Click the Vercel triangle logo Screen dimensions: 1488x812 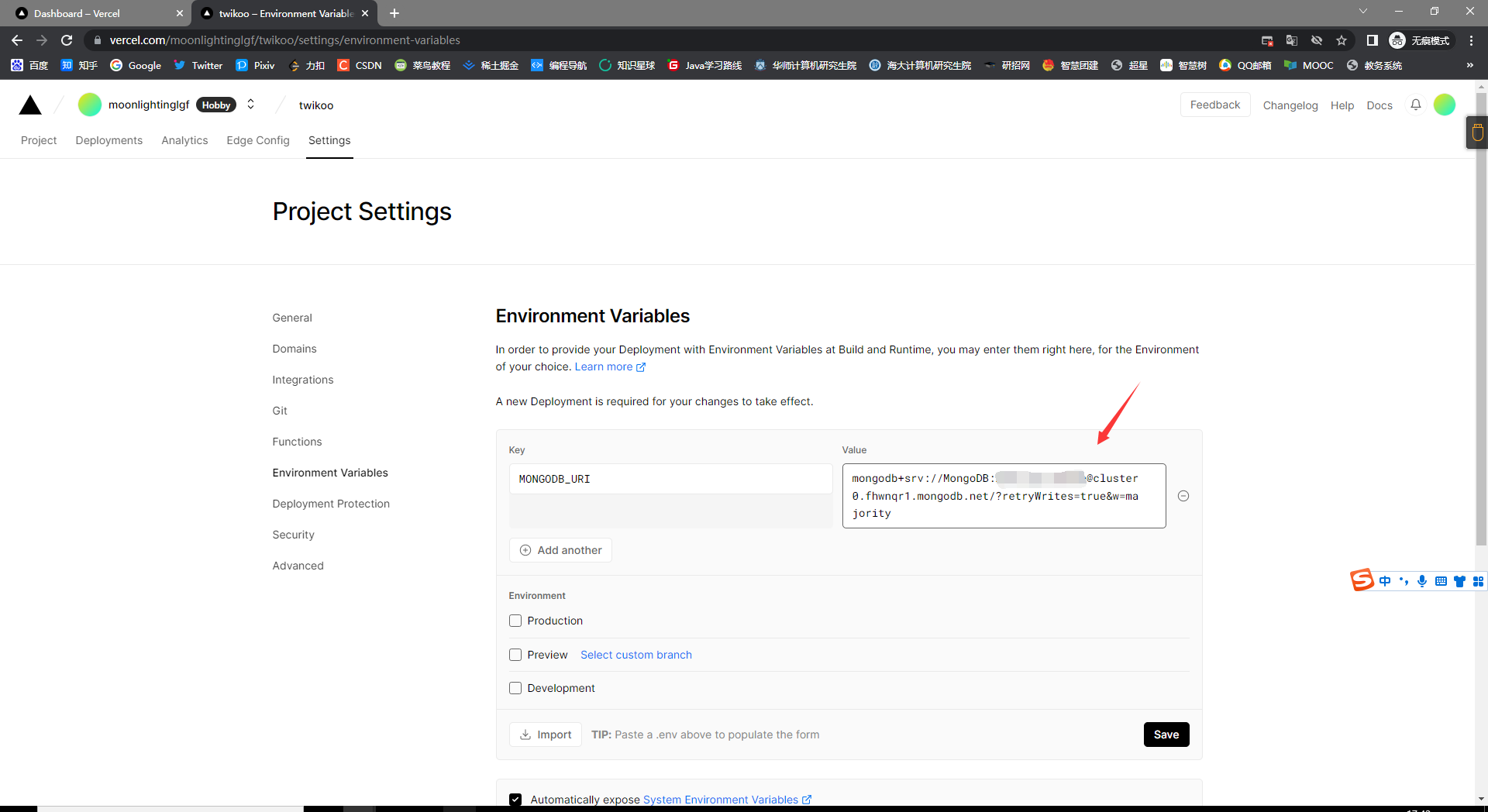click(30, 105)
